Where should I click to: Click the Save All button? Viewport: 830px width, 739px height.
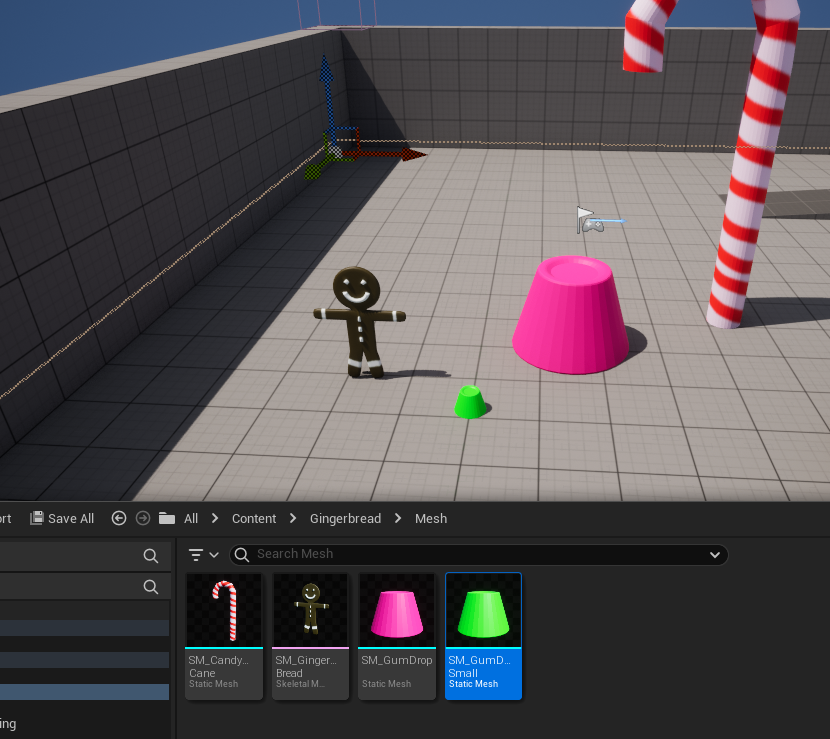pyautogui.click(x=62, y=518)
